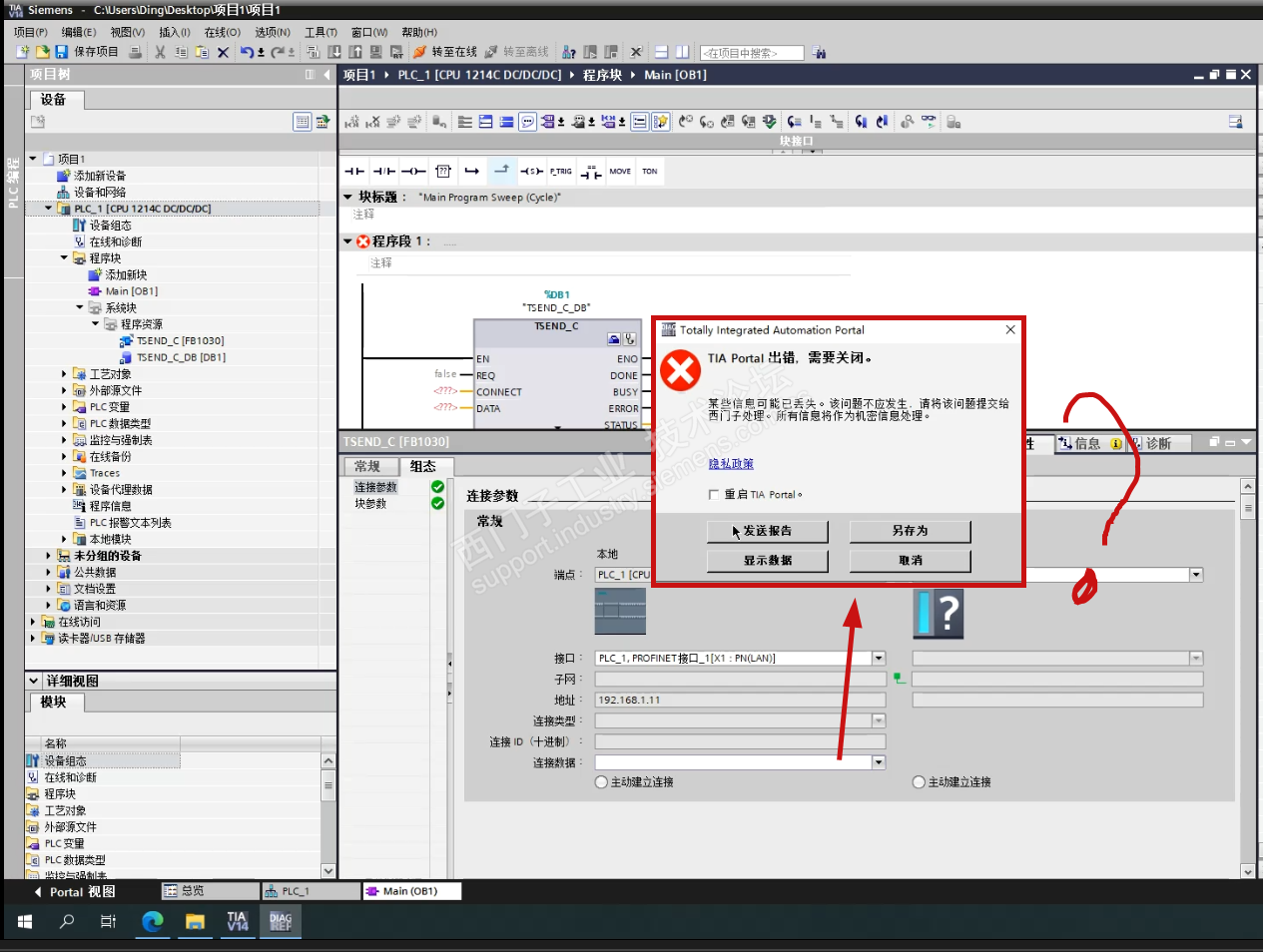Open File Explorer from the taskbar
Image resolution: width=1263 pixels, height=952 pixels.
tap(195, 921)
